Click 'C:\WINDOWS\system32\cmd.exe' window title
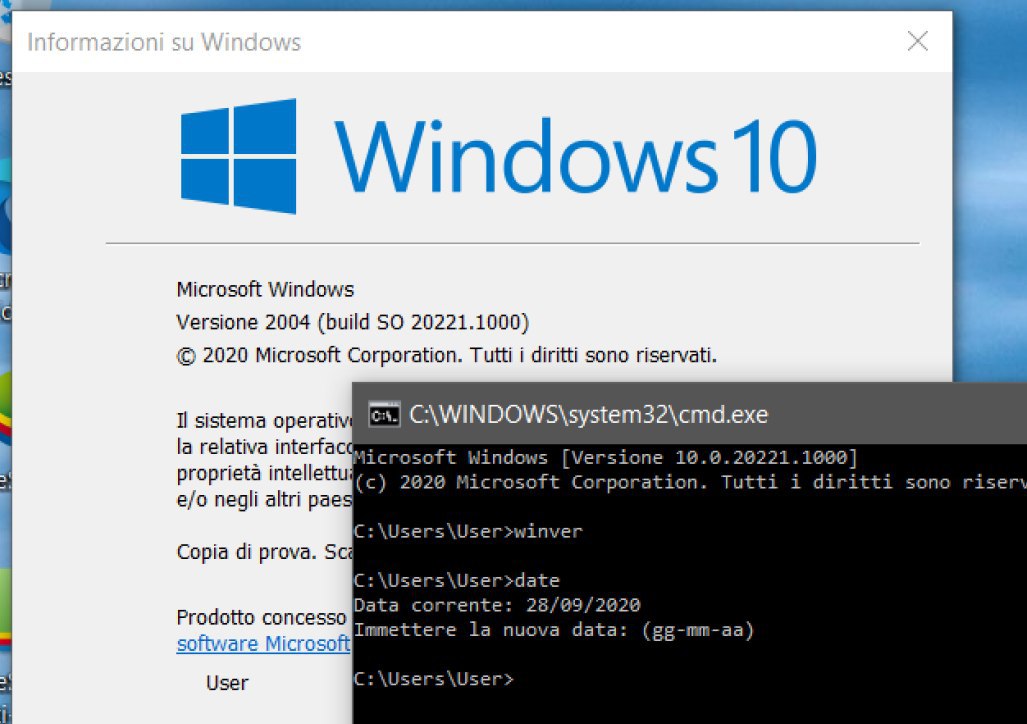 coord(588,415)
